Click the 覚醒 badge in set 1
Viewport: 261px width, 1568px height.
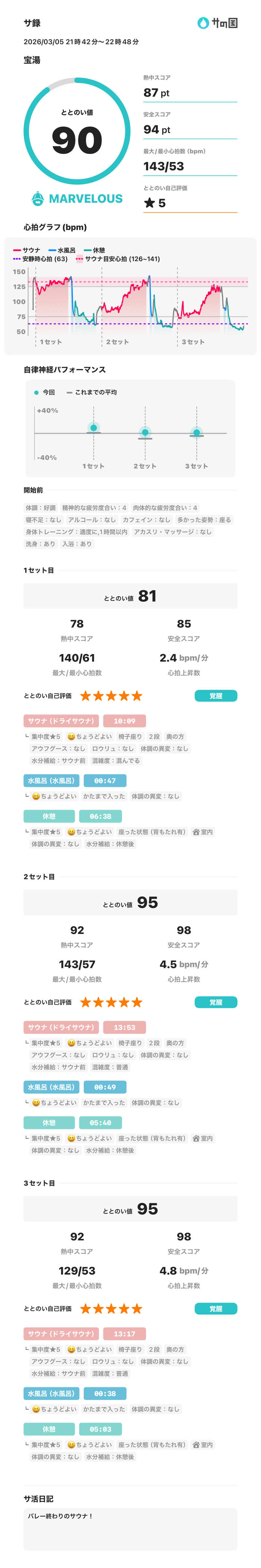tap(215, 696)
